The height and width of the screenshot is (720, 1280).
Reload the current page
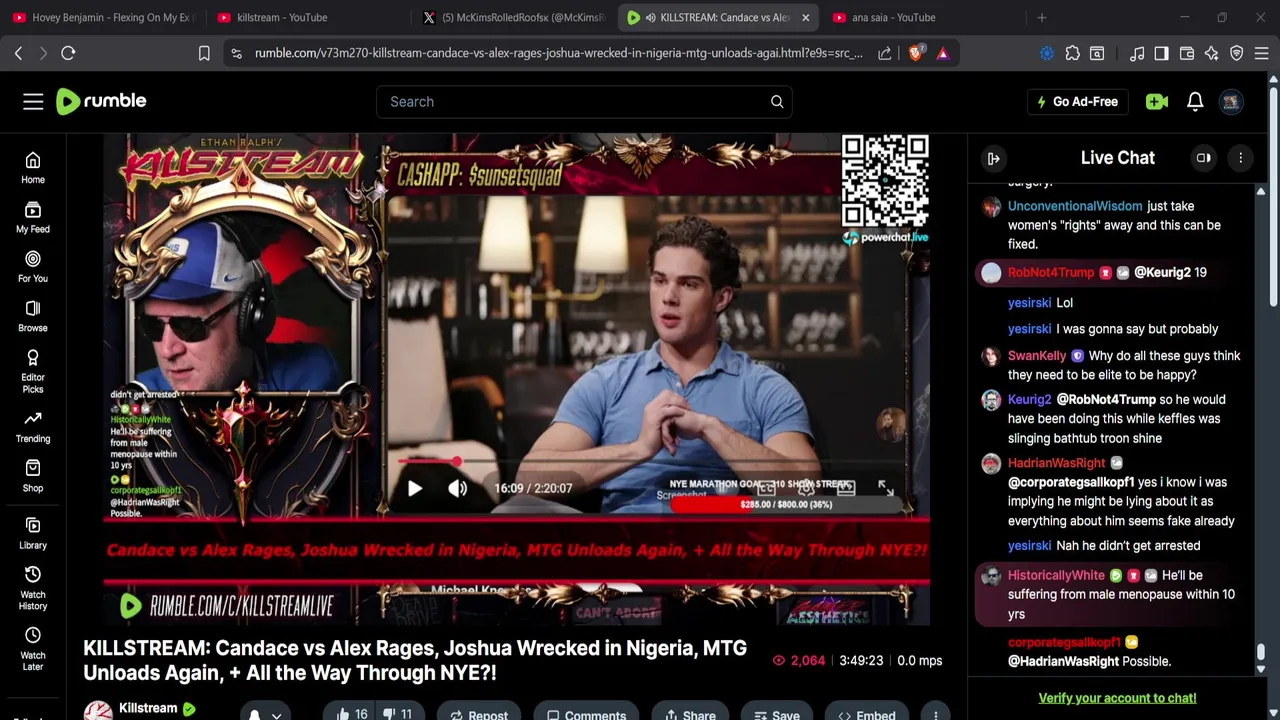point(68,53)
